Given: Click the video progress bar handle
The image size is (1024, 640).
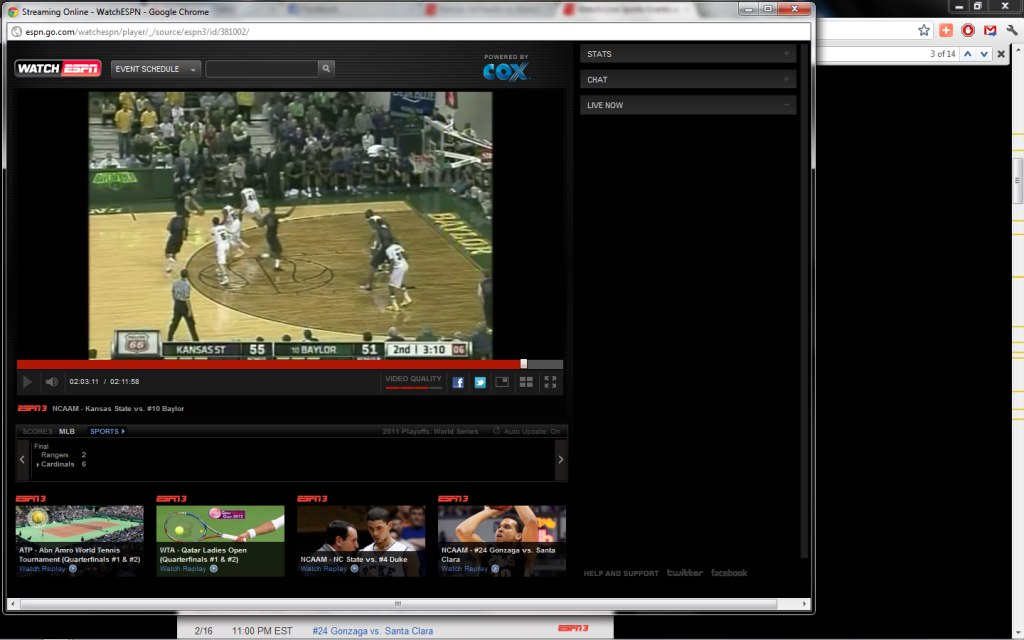Looking at the screenshot, I should pos(524,364).
